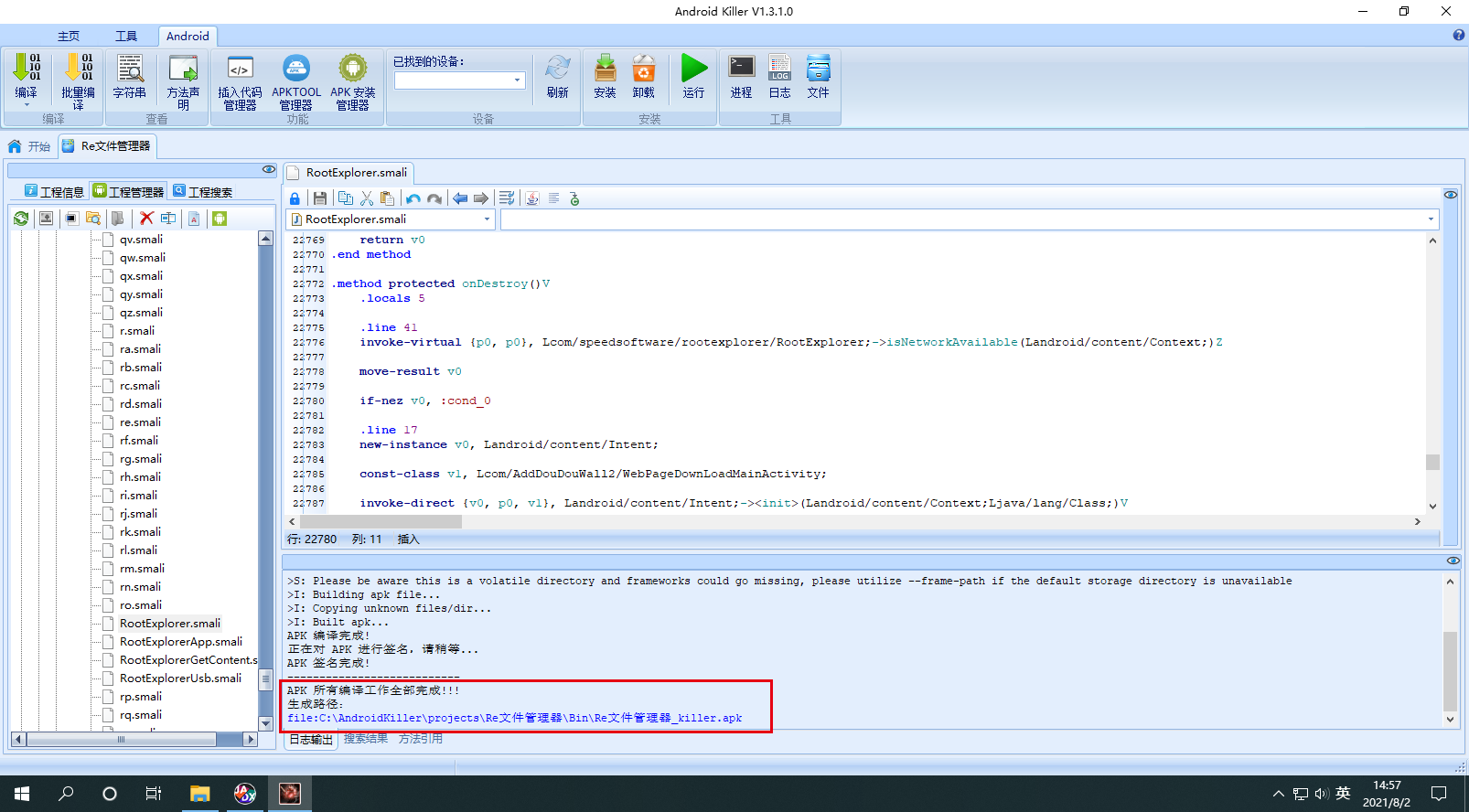
Task: Click the paste clipboard icon
Action: pos(388,198)
